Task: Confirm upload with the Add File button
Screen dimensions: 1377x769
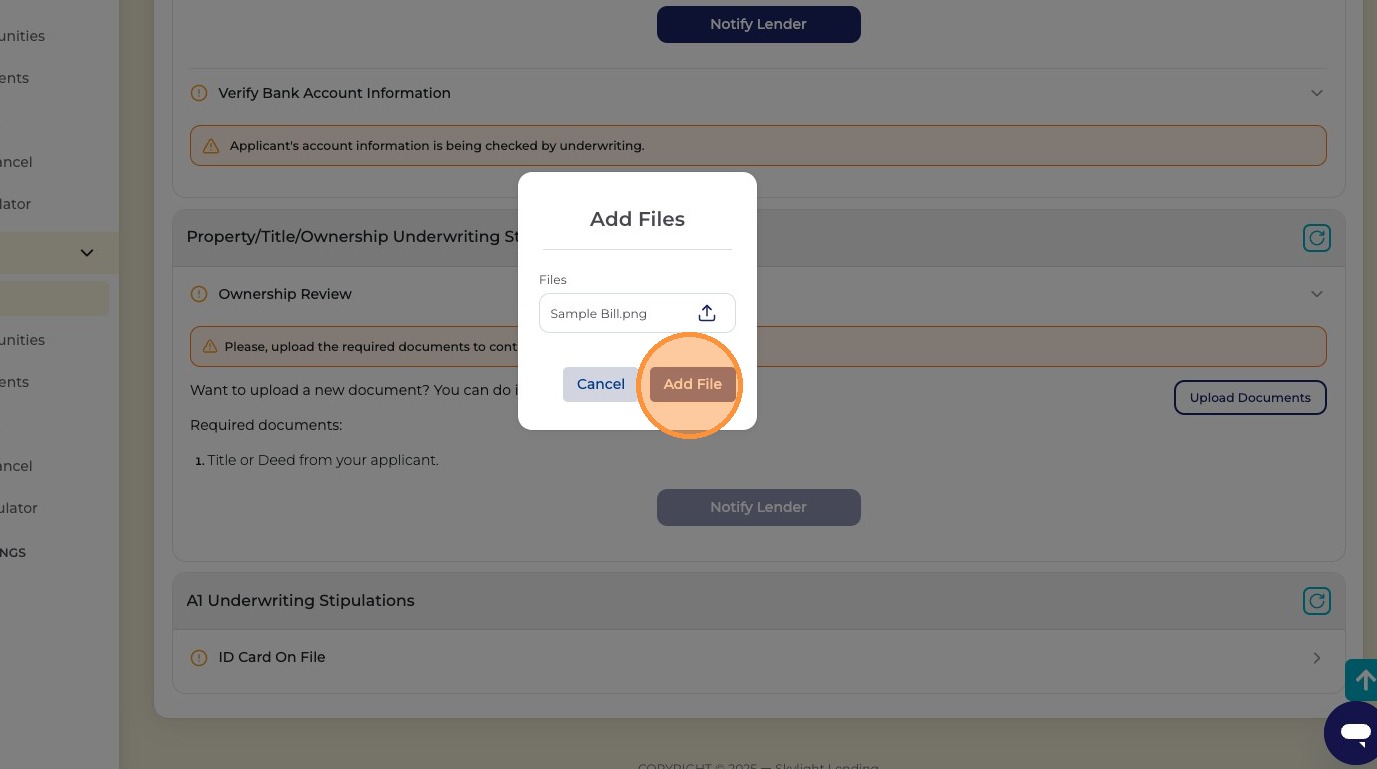Action: [692, 384]
